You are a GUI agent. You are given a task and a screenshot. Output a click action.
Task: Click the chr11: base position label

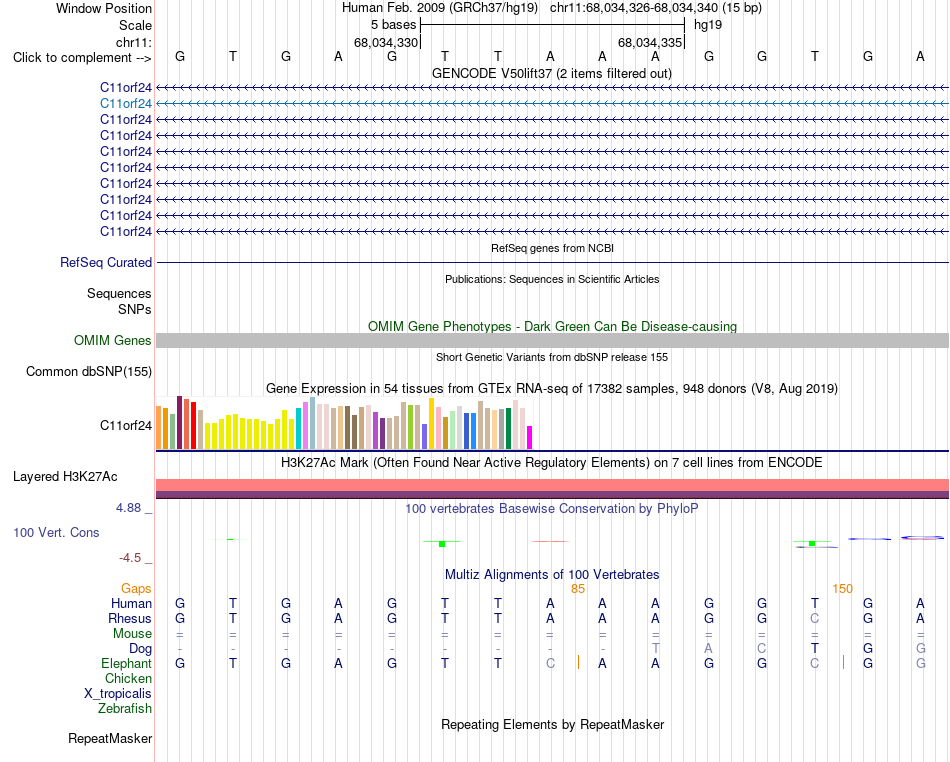click(133, 42)
